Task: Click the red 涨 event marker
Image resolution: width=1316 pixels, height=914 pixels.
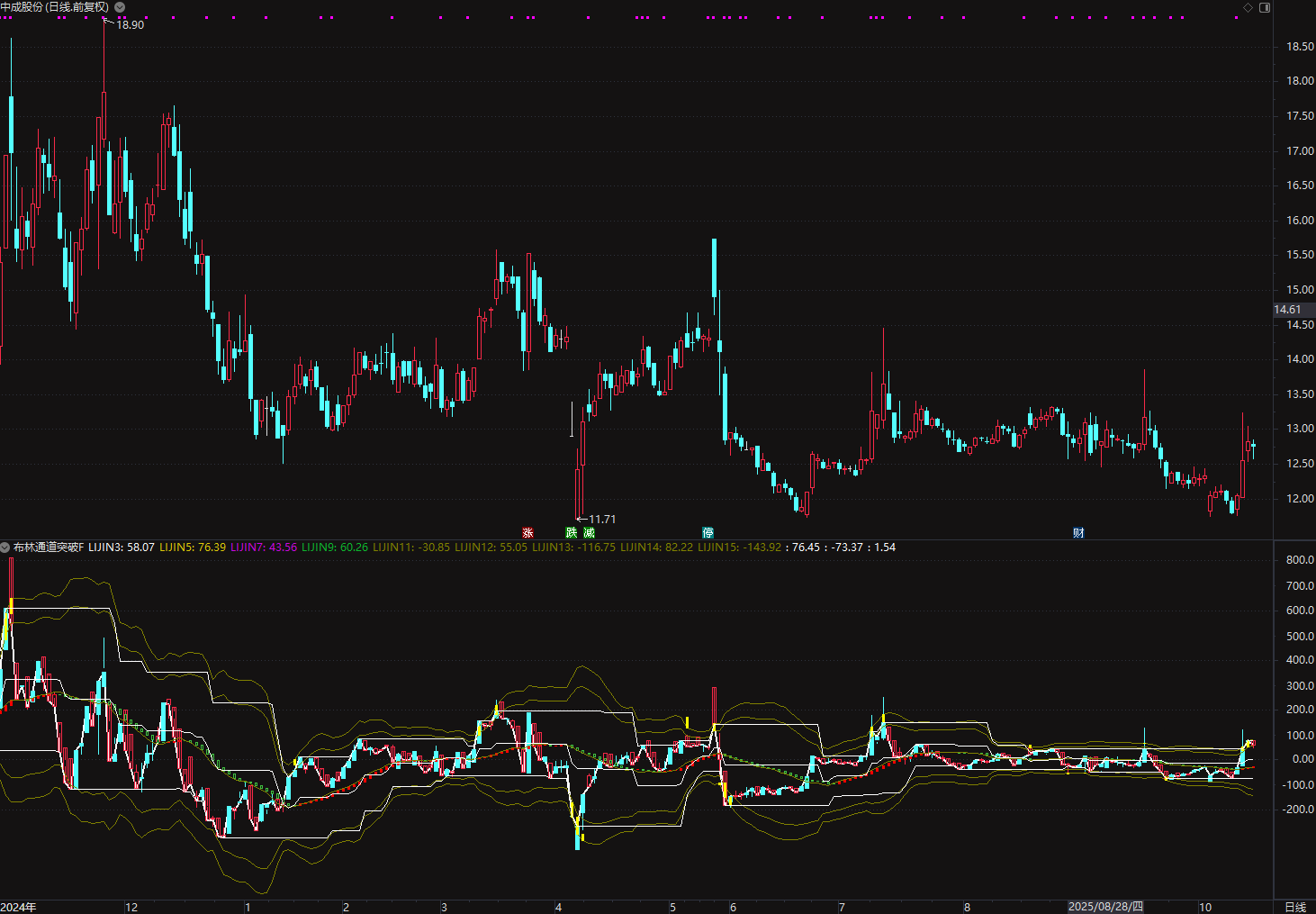Action: coord(528,533)
